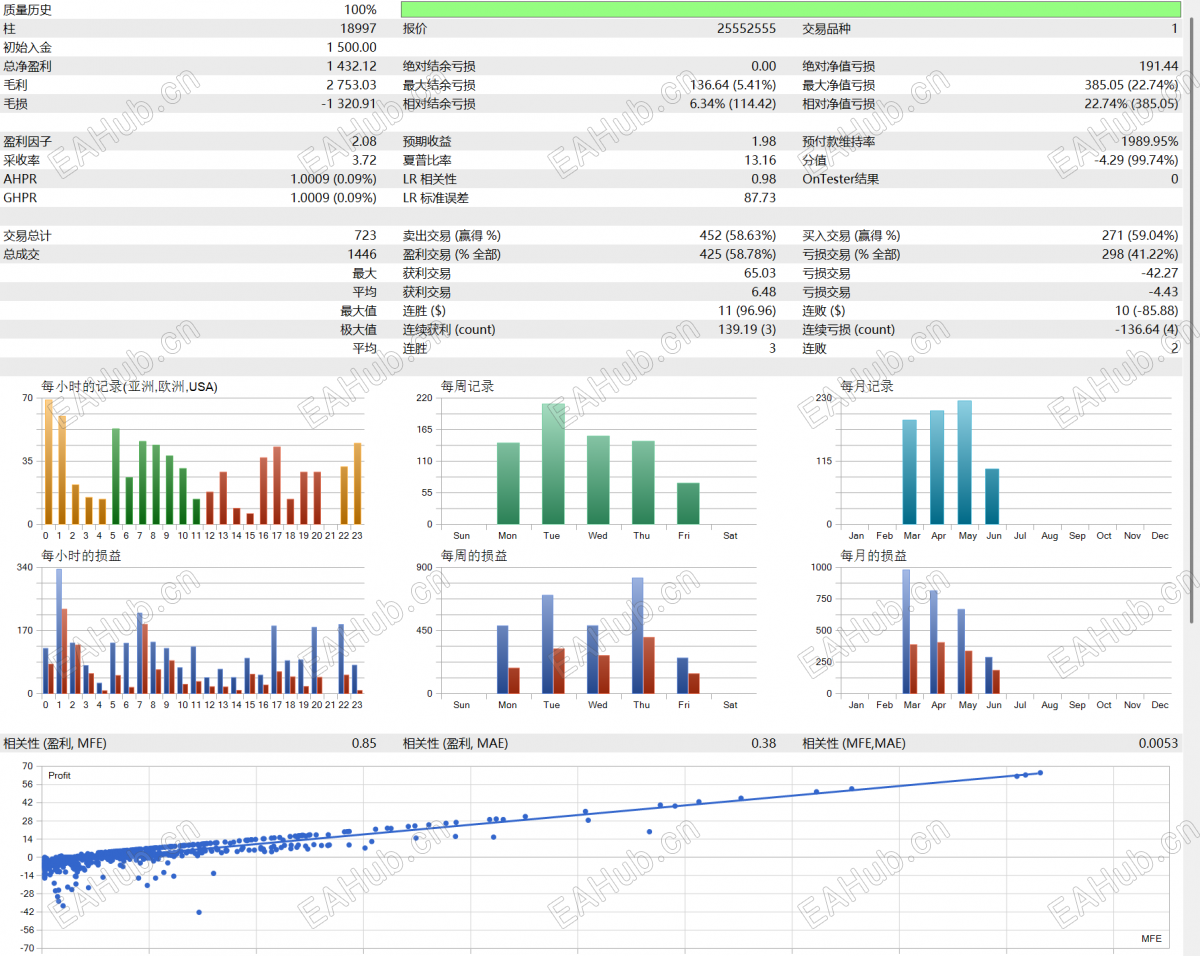1200x956 pixels.
Task: Click the 报价 ticks value 25552555
Action: pyautogui.click(x=746, y=28)
